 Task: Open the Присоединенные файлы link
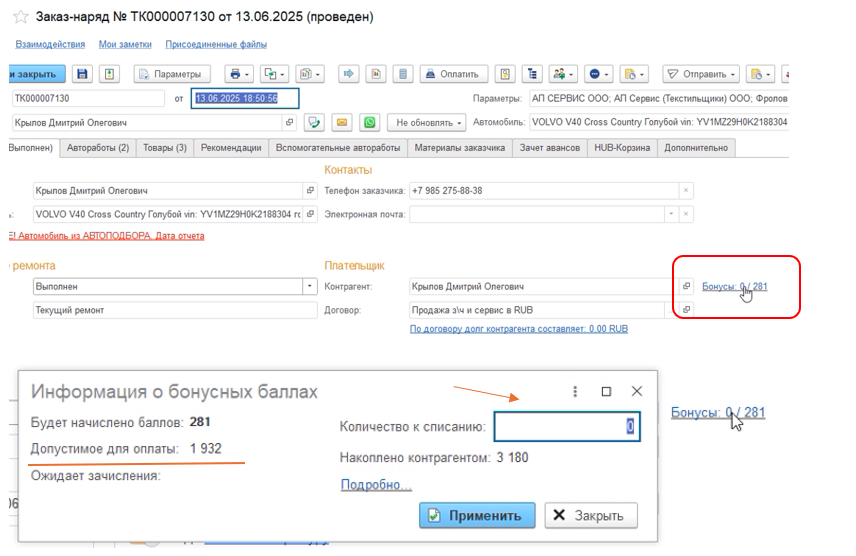click(x=216, y=44)
